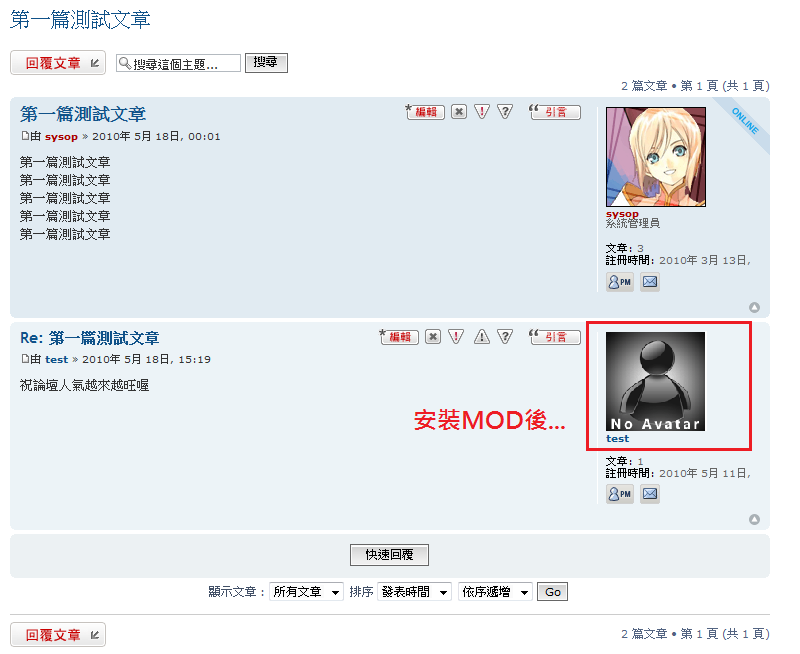
Task: Click the 快速回覆 quick reply button
Action: tap(389, 555)
